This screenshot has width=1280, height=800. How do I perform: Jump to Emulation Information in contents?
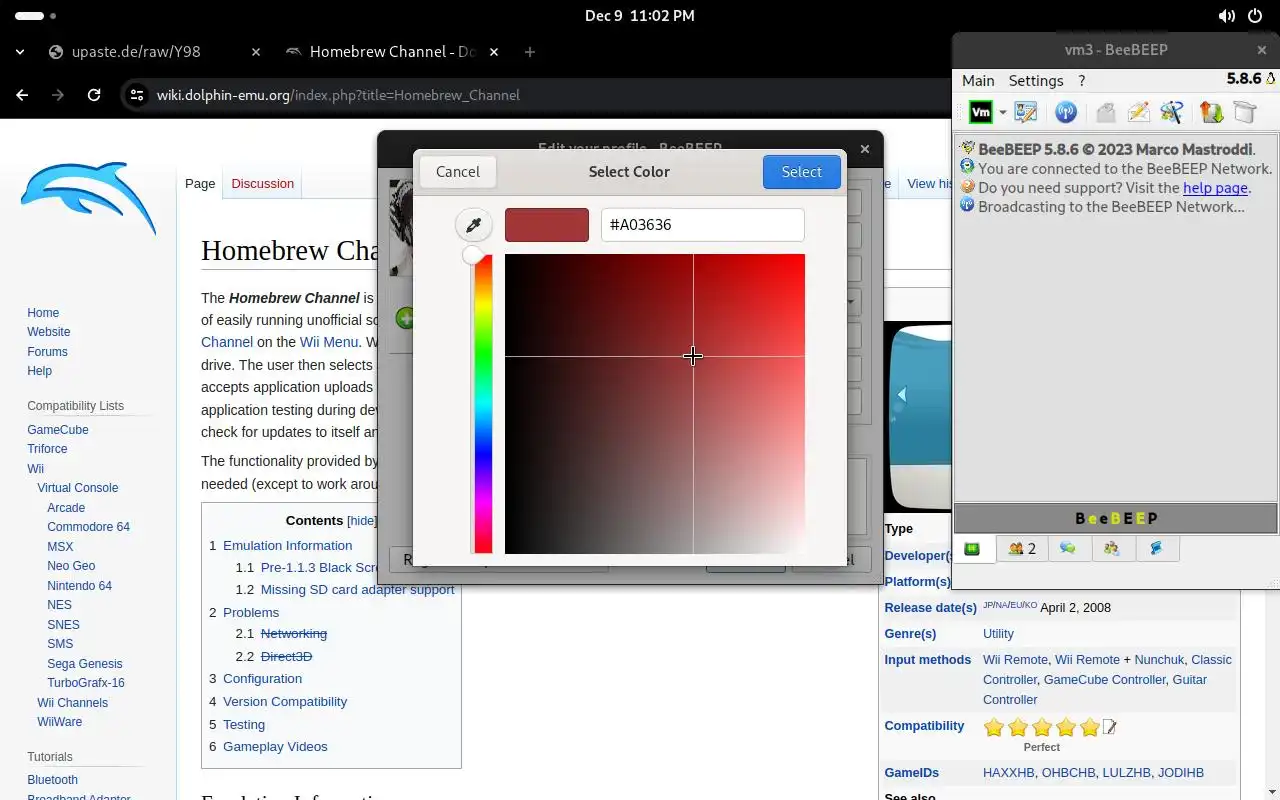pos(287,545)
